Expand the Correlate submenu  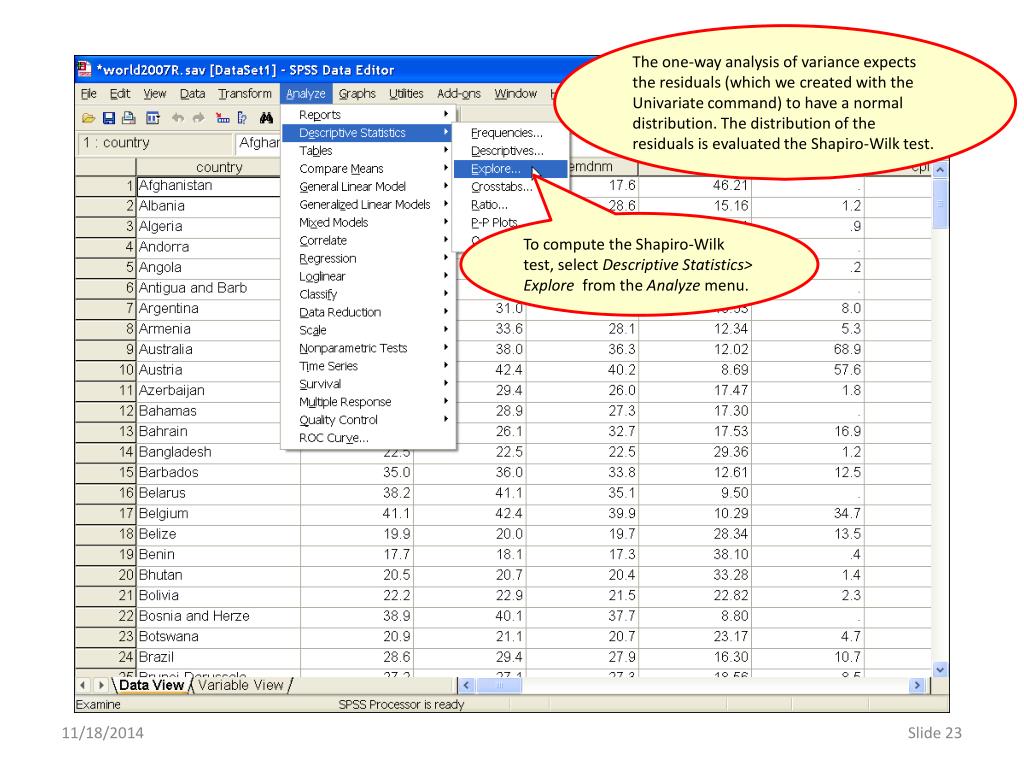(x=368, y=240)
